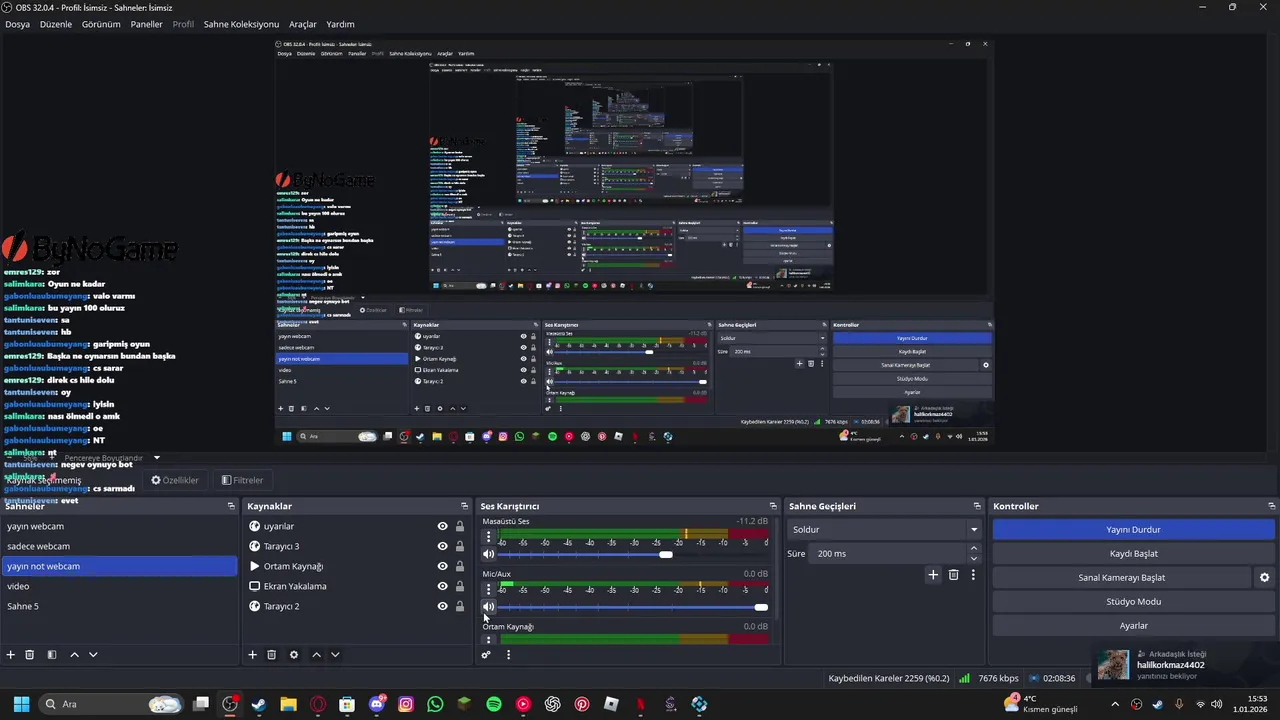
Task: Move scene up in Sahneler toolbar
Action: (x=74, y=654)
